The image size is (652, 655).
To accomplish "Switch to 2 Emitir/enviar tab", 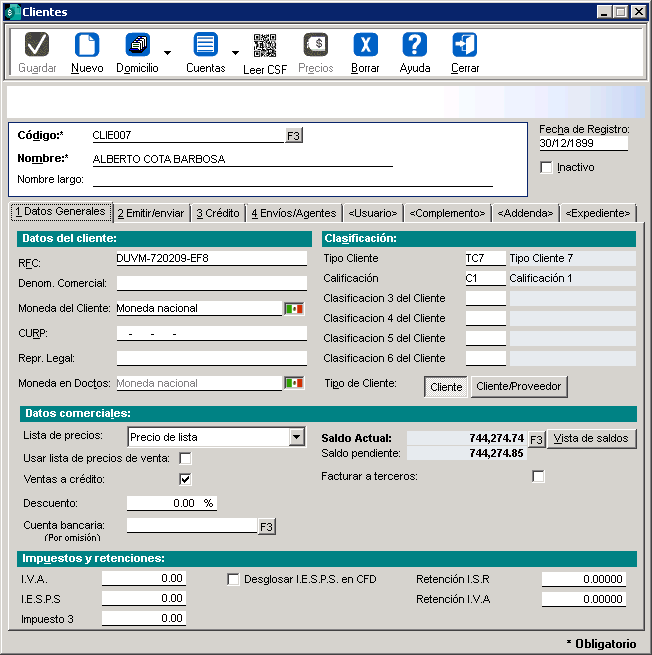I will pyautogui.click(x=151, y=213).
